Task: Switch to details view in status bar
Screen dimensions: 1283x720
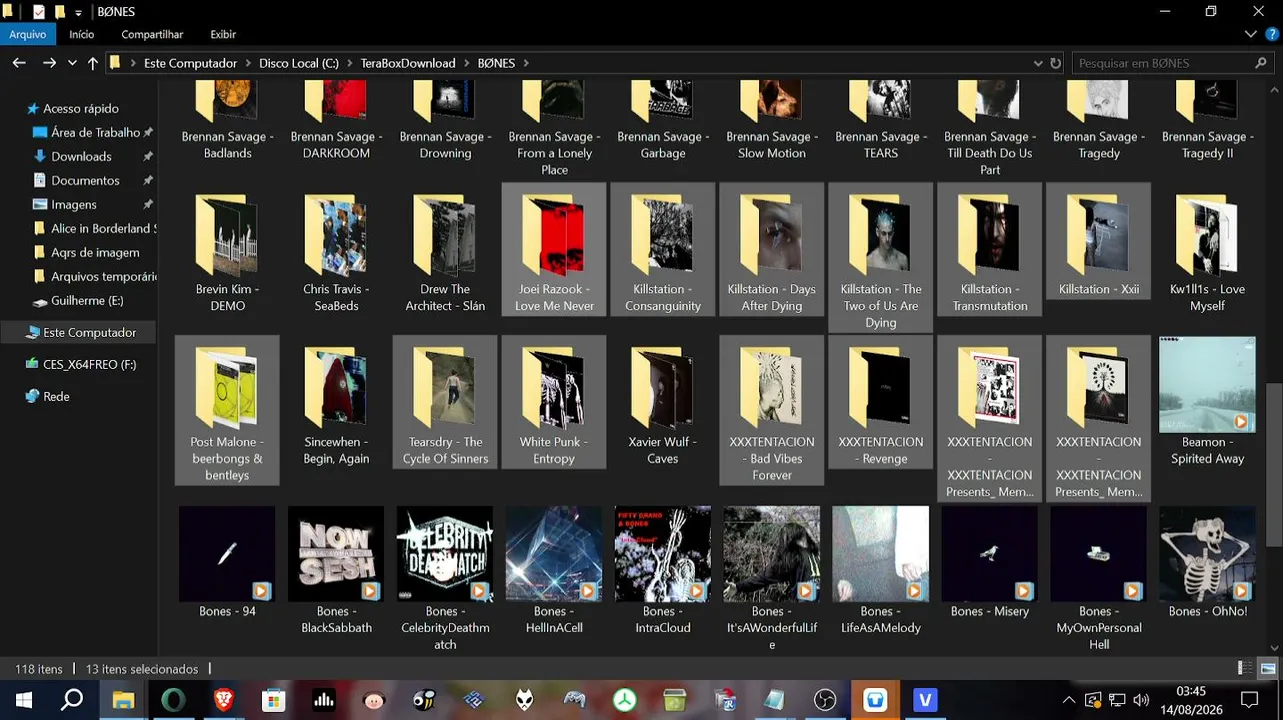Action: click(1245, 668)
